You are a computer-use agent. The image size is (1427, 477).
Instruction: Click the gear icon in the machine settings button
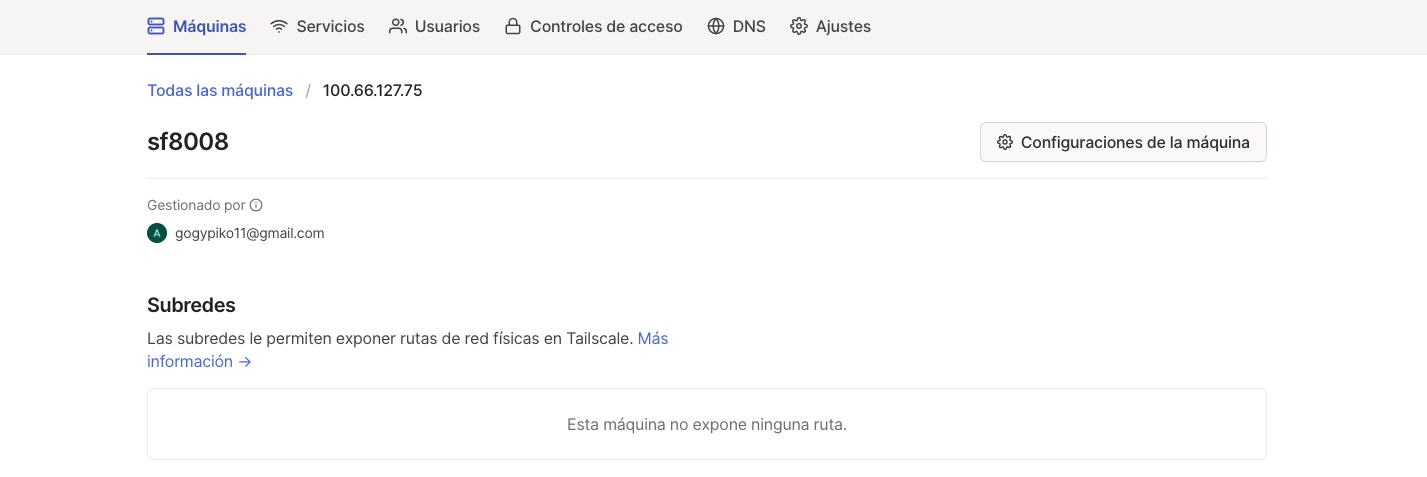coord(1005,142)
